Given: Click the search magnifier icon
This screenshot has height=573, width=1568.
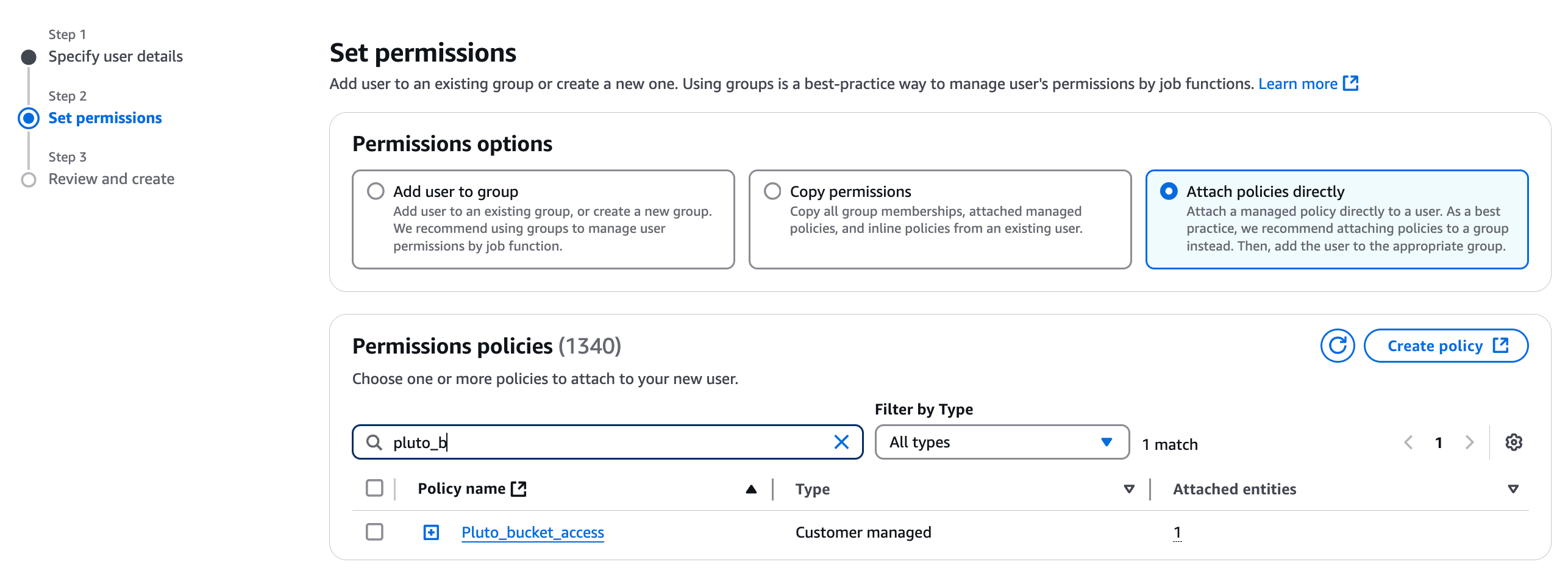Looking at the screenshot, I should [374, 443].
